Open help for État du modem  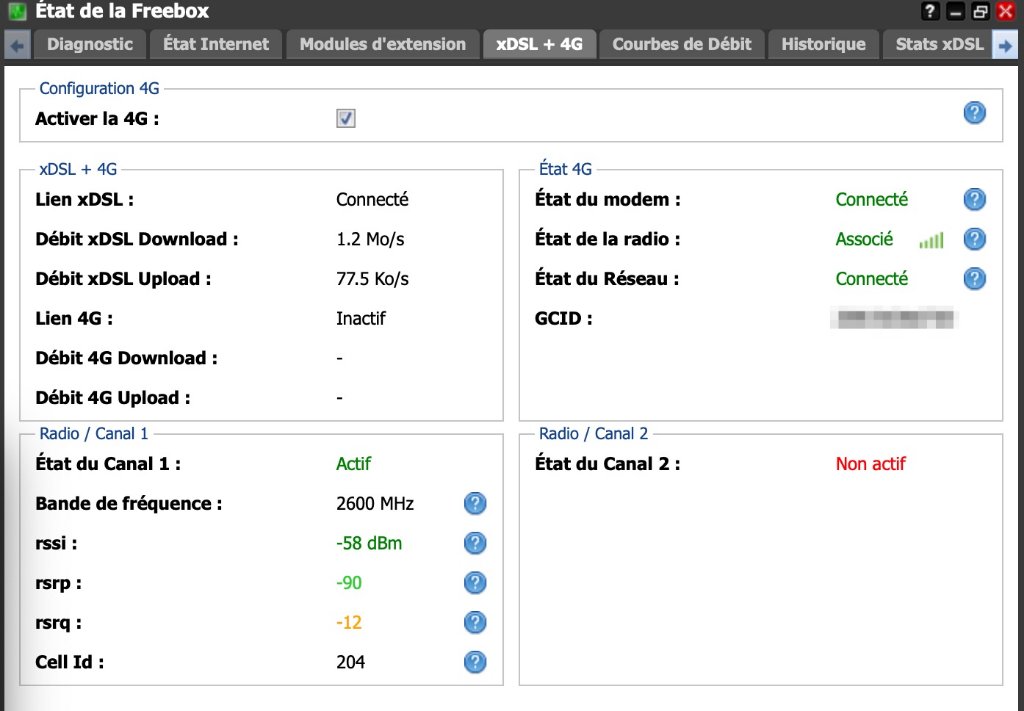click(974, 199)
